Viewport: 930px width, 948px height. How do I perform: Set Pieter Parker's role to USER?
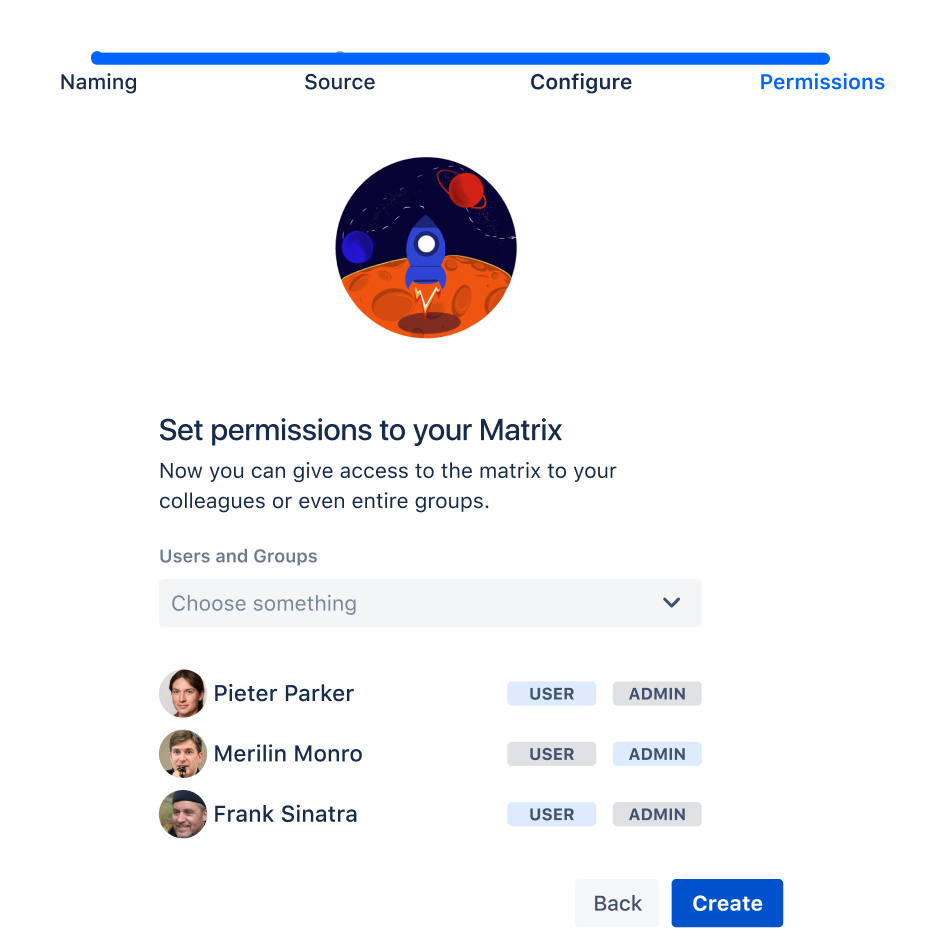(551, 694)
